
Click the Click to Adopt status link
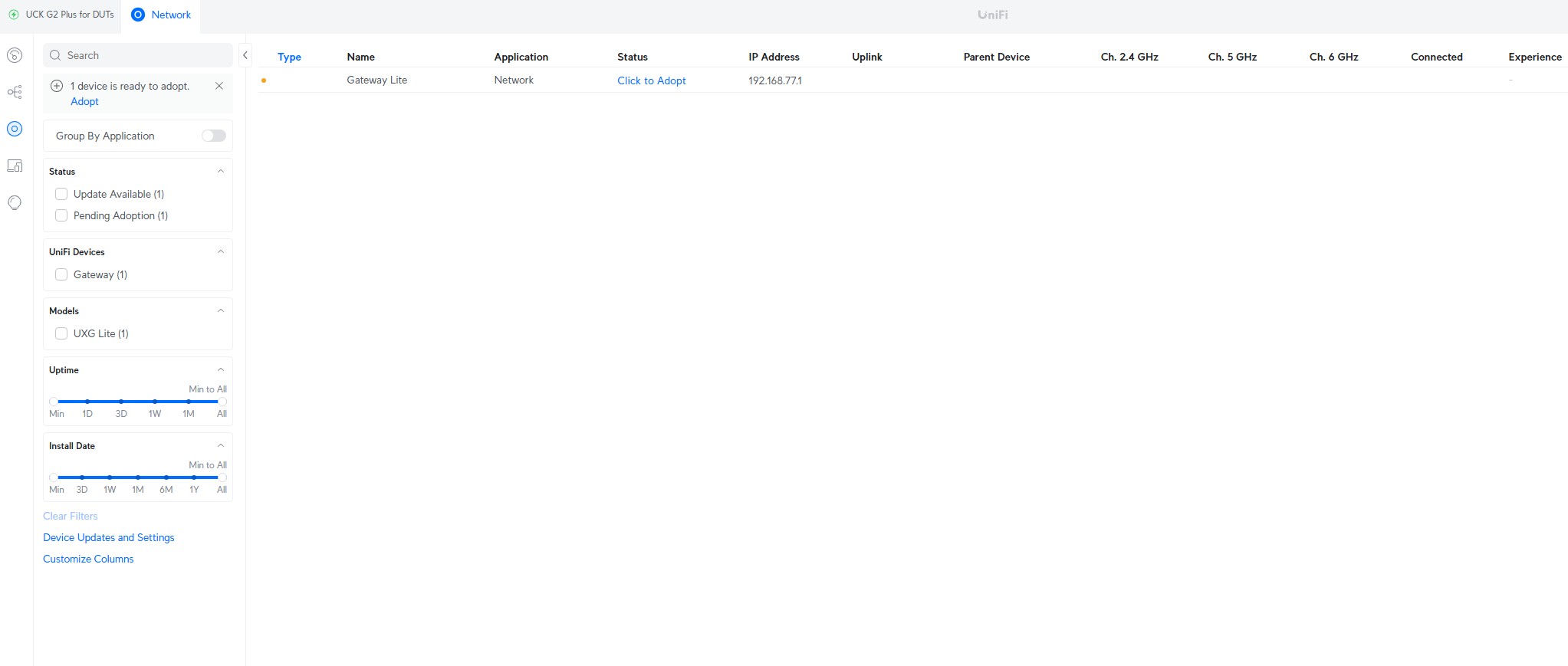(651, 80)
